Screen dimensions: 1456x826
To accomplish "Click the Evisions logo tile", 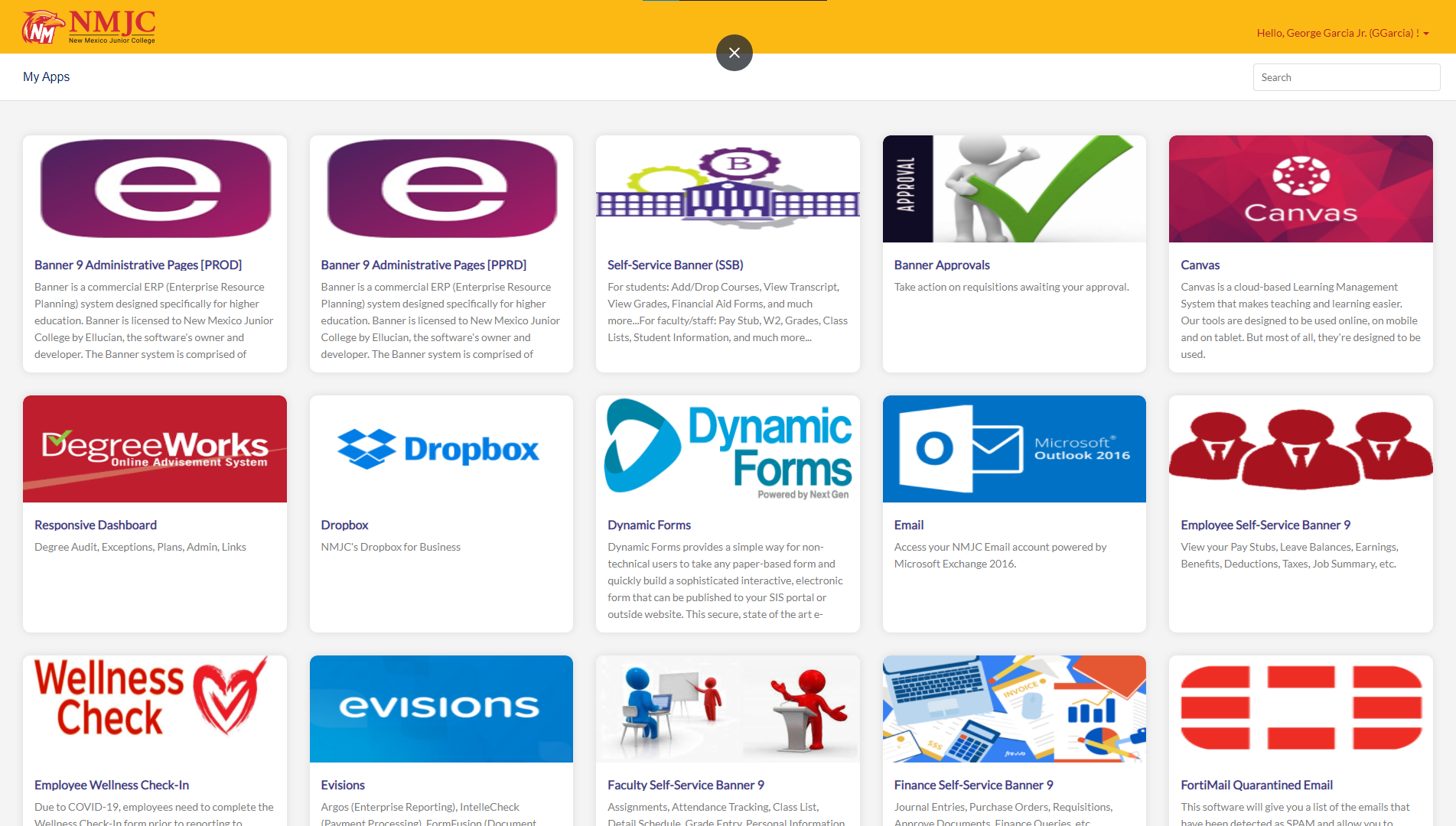I will point(441,709).
